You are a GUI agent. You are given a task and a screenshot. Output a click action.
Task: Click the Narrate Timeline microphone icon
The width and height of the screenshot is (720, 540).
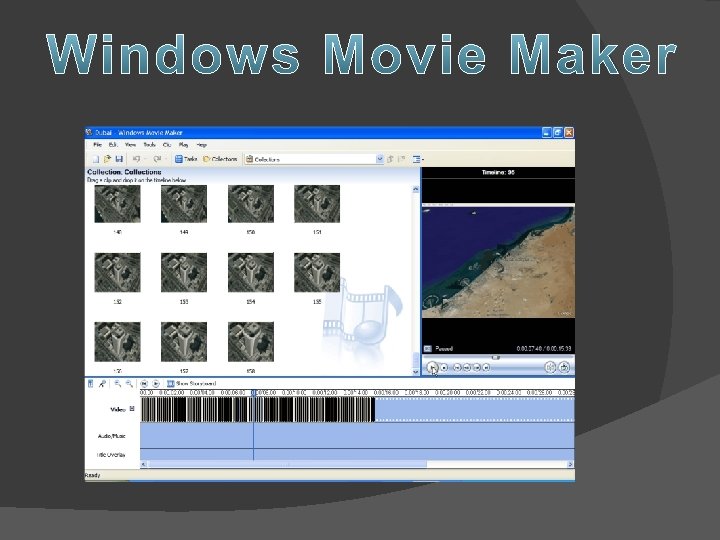pyautogui.click(x=102, y=383)
